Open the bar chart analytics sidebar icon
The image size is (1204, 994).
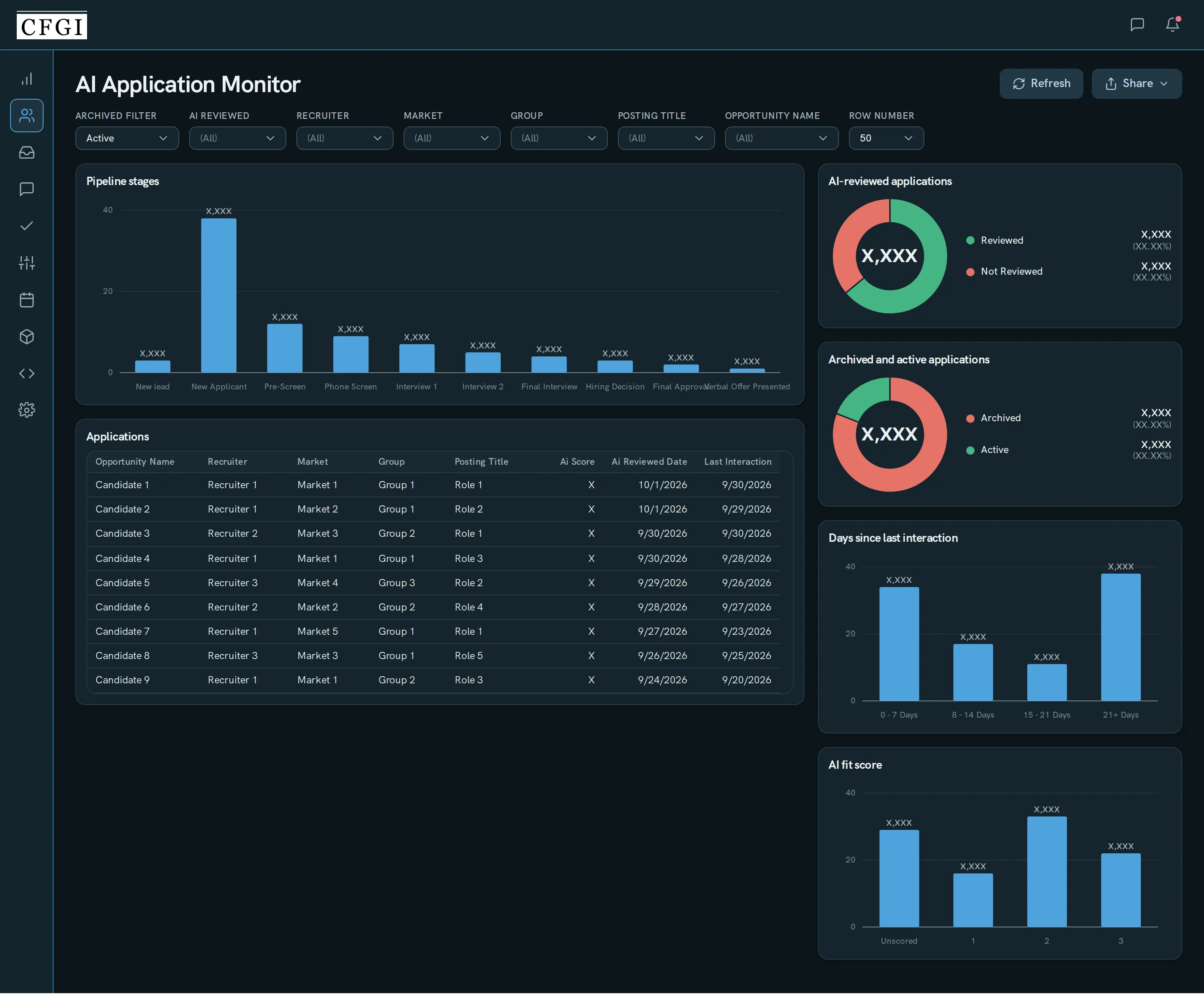(x=26, y=79)
